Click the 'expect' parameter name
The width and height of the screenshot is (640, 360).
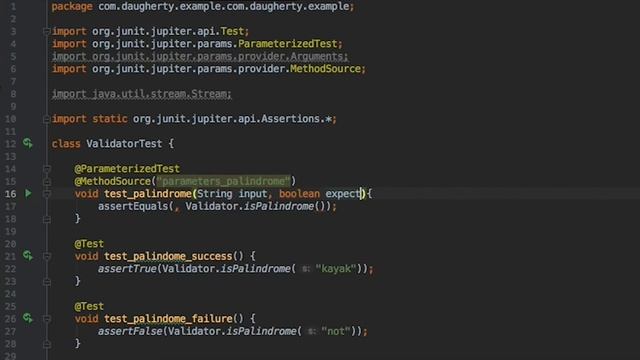coord(342,193)
